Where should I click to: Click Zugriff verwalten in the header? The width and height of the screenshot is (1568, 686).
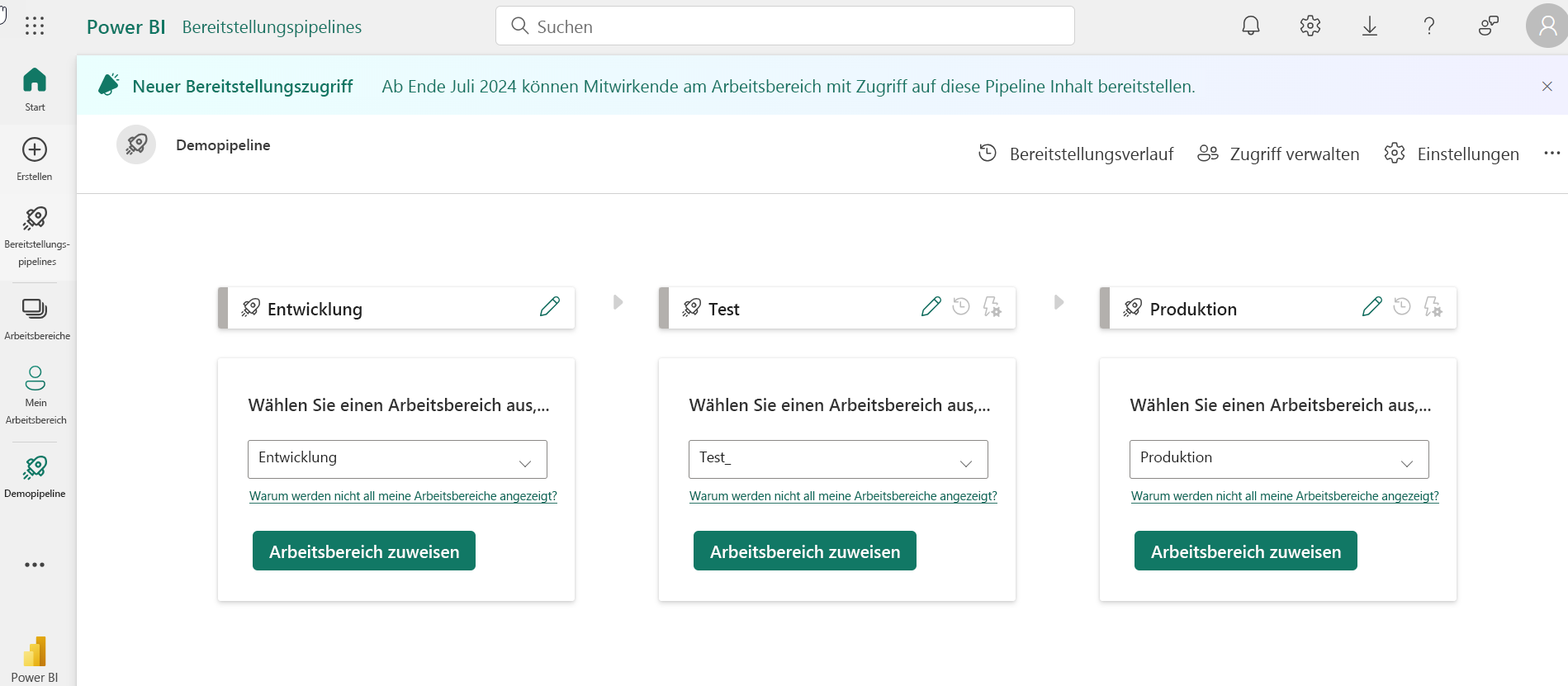pos(1295,154)
